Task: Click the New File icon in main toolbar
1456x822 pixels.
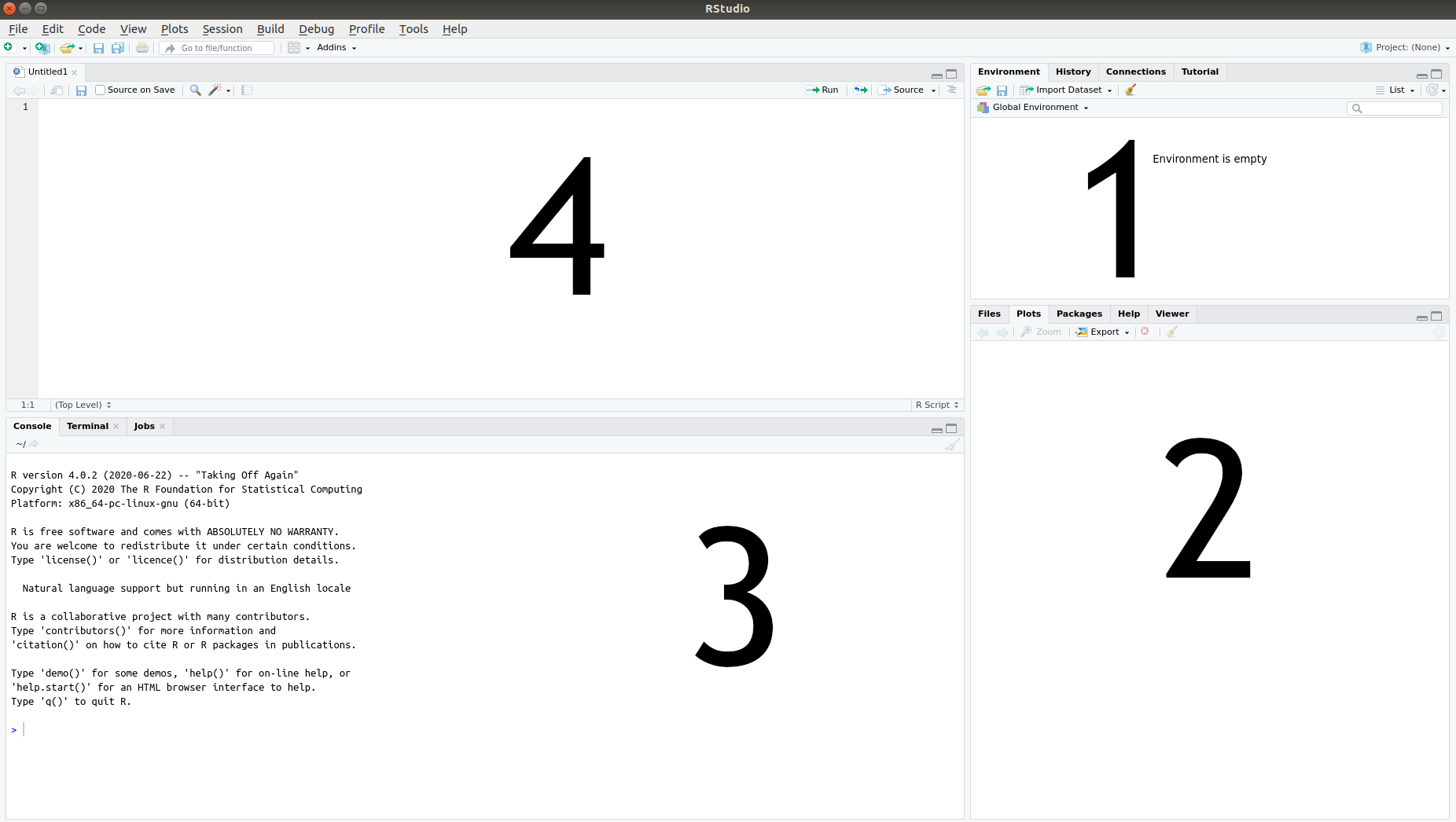Action: (9, 48)
